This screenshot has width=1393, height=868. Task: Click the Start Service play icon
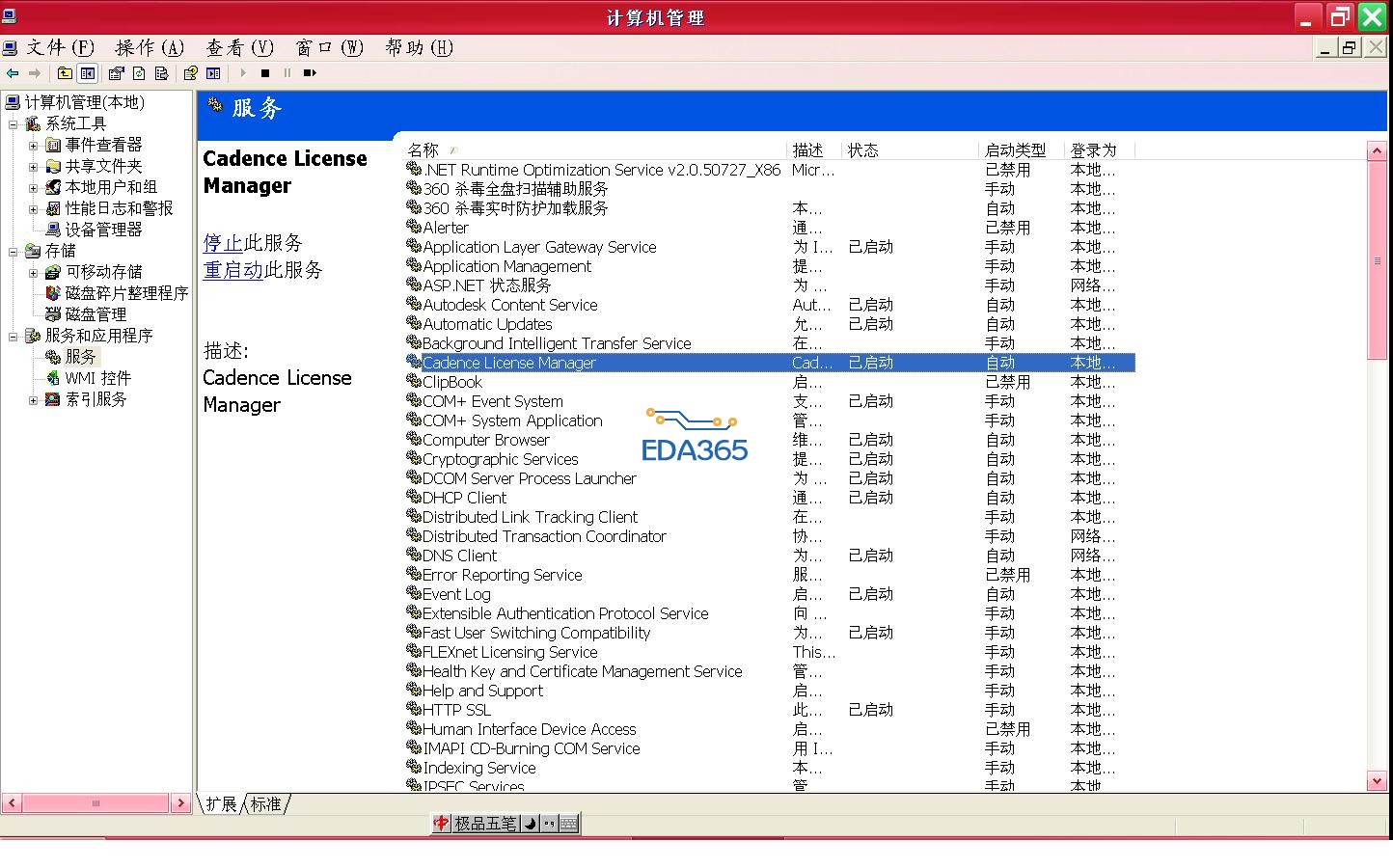click(242, 73)
